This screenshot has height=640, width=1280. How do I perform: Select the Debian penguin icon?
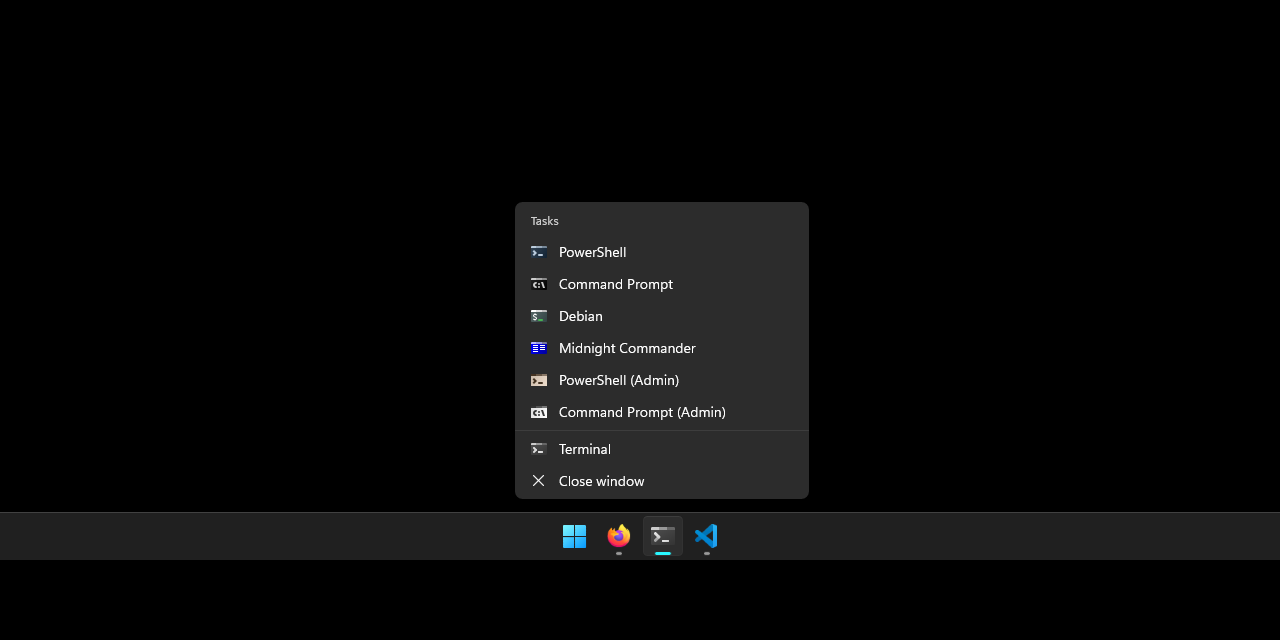pyautogui.click(x=539, y=316)
